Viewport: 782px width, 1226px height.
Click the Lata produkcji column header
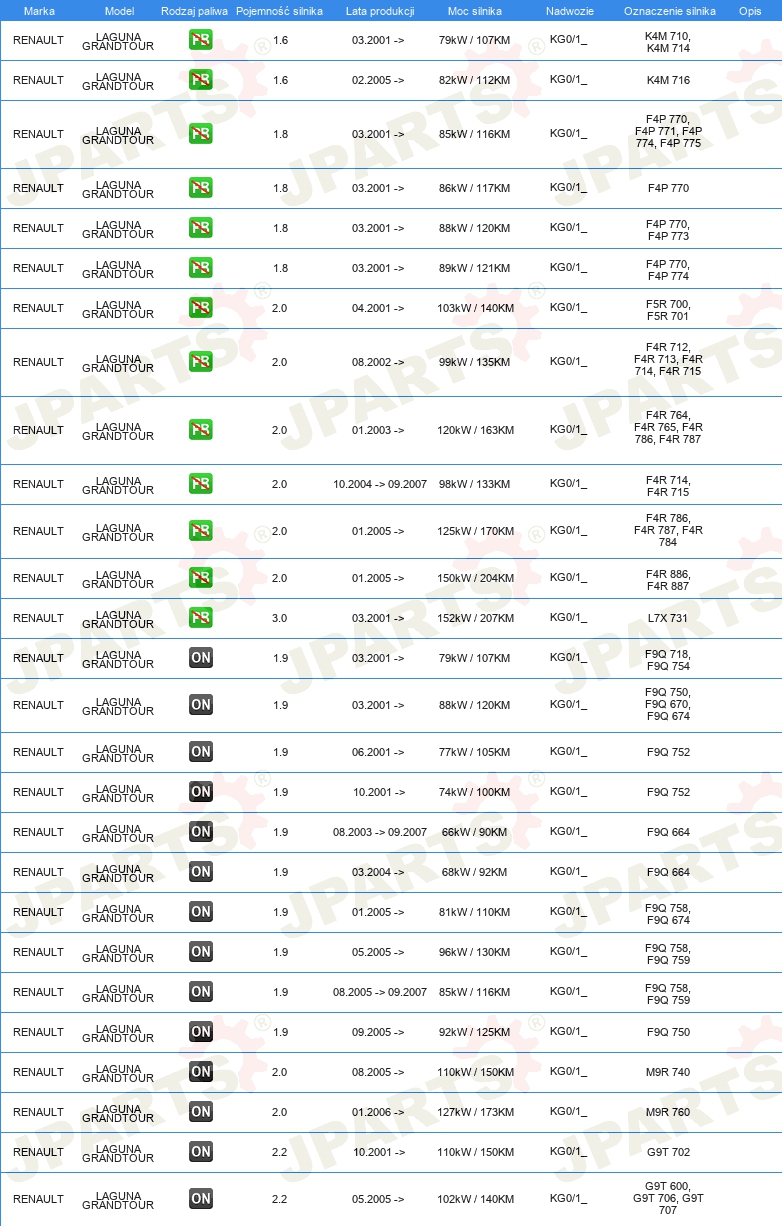[380, 11]
